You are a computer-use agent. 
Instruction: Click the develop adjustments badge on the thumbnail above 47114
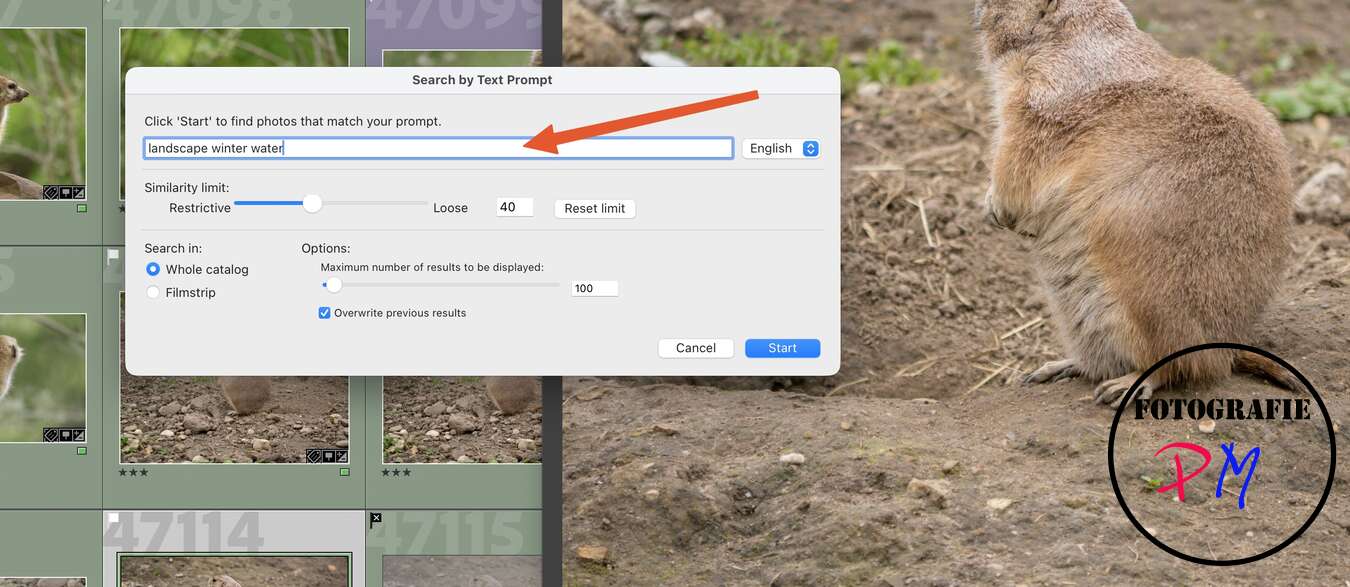(x=342, y=456)
